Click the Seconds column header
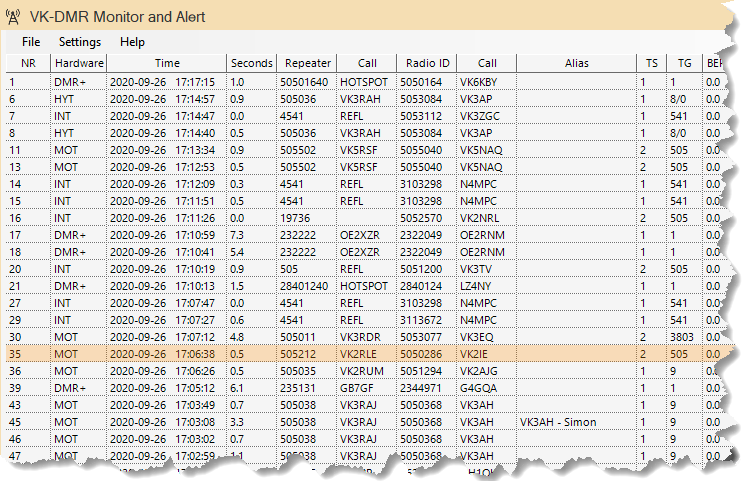The width and height of the screenshot is (744, 481). click(250, 64)
